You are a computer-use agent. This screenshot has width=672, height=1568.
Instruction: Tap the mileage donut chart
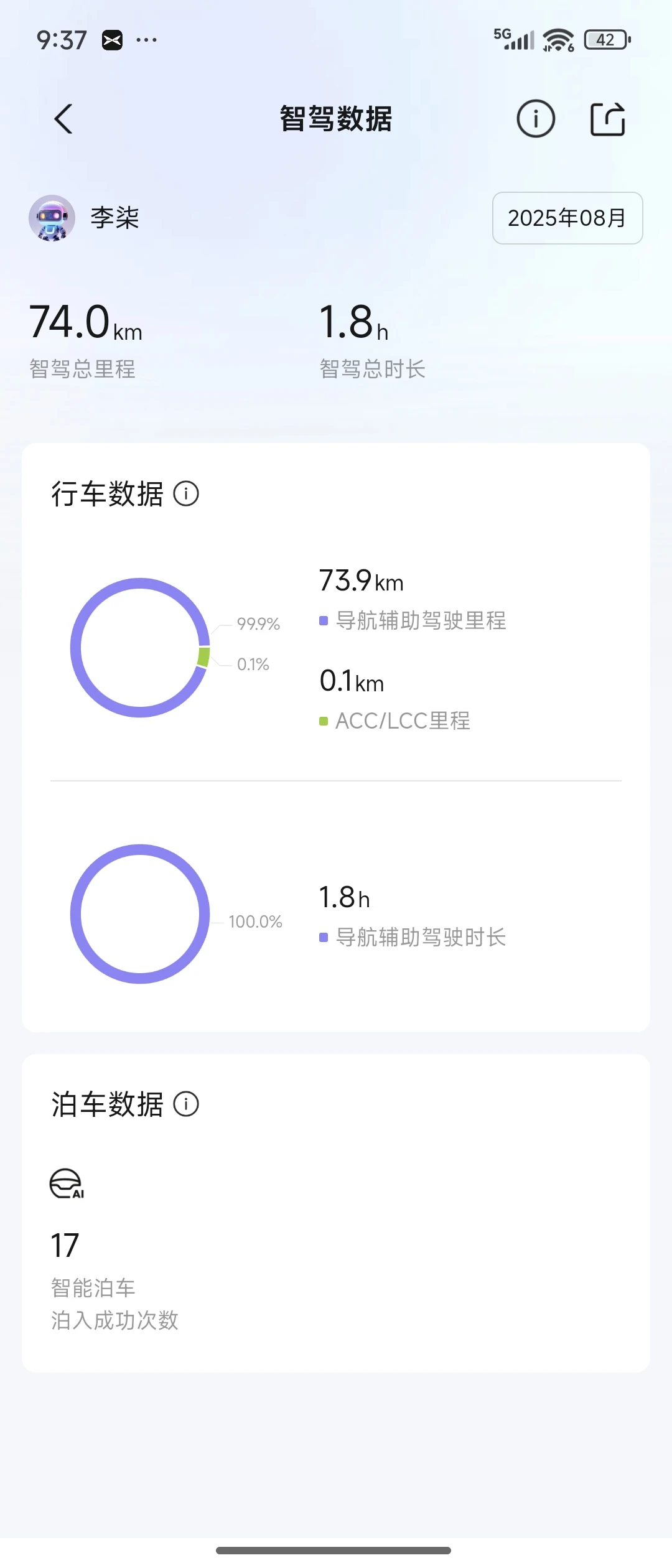pos(140,648)
